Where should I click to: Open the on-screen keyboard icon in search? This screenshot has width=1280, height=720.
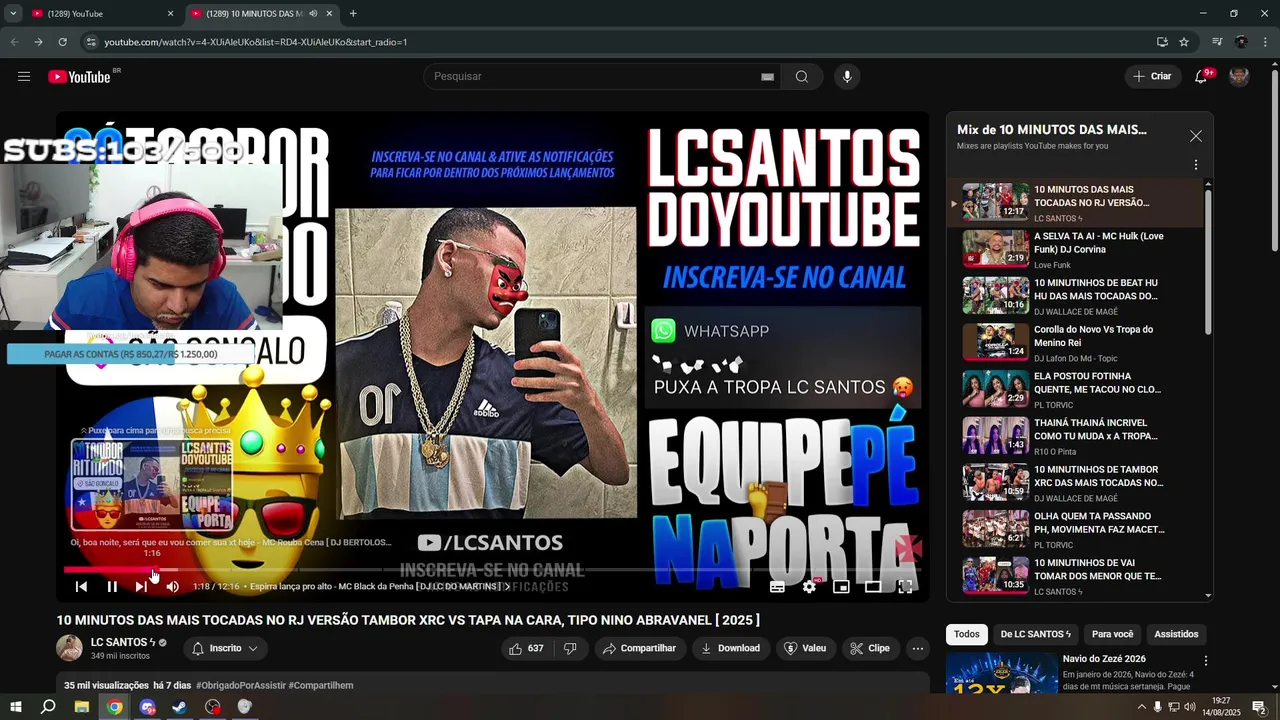tap(767, 76)
